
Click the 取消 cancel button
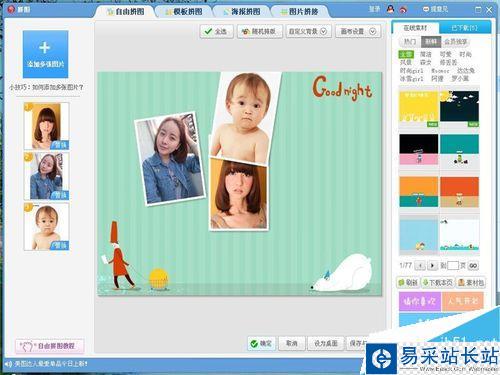291,343
